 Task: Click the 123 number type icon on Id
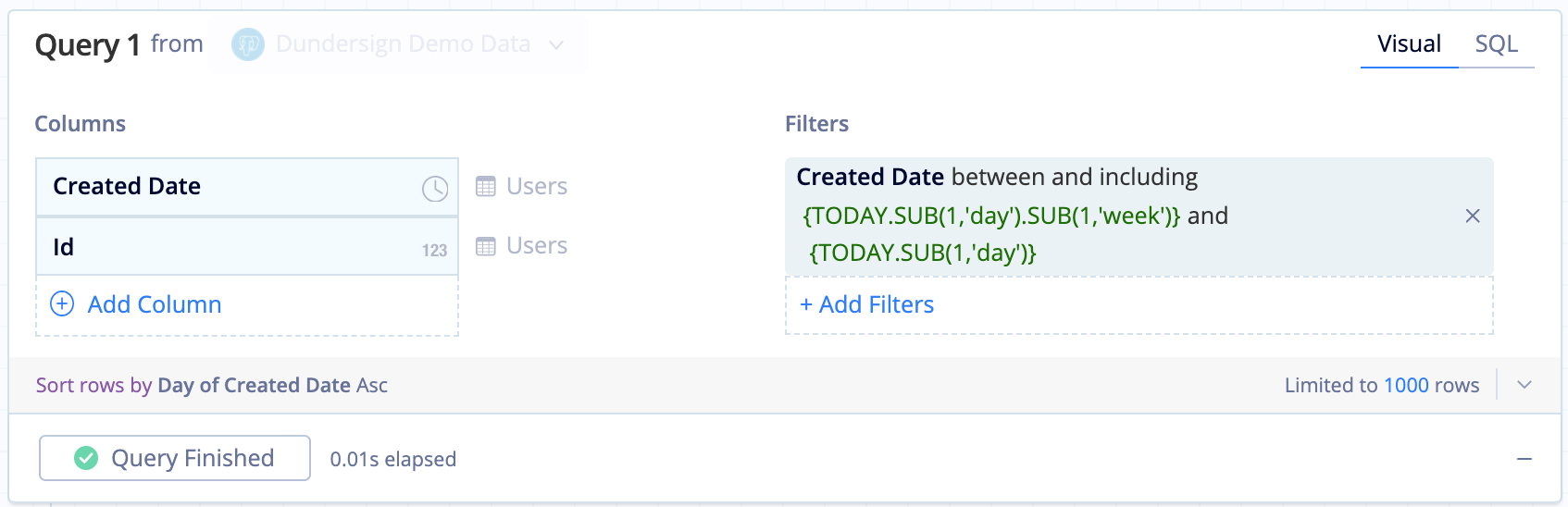pos(434,250)
